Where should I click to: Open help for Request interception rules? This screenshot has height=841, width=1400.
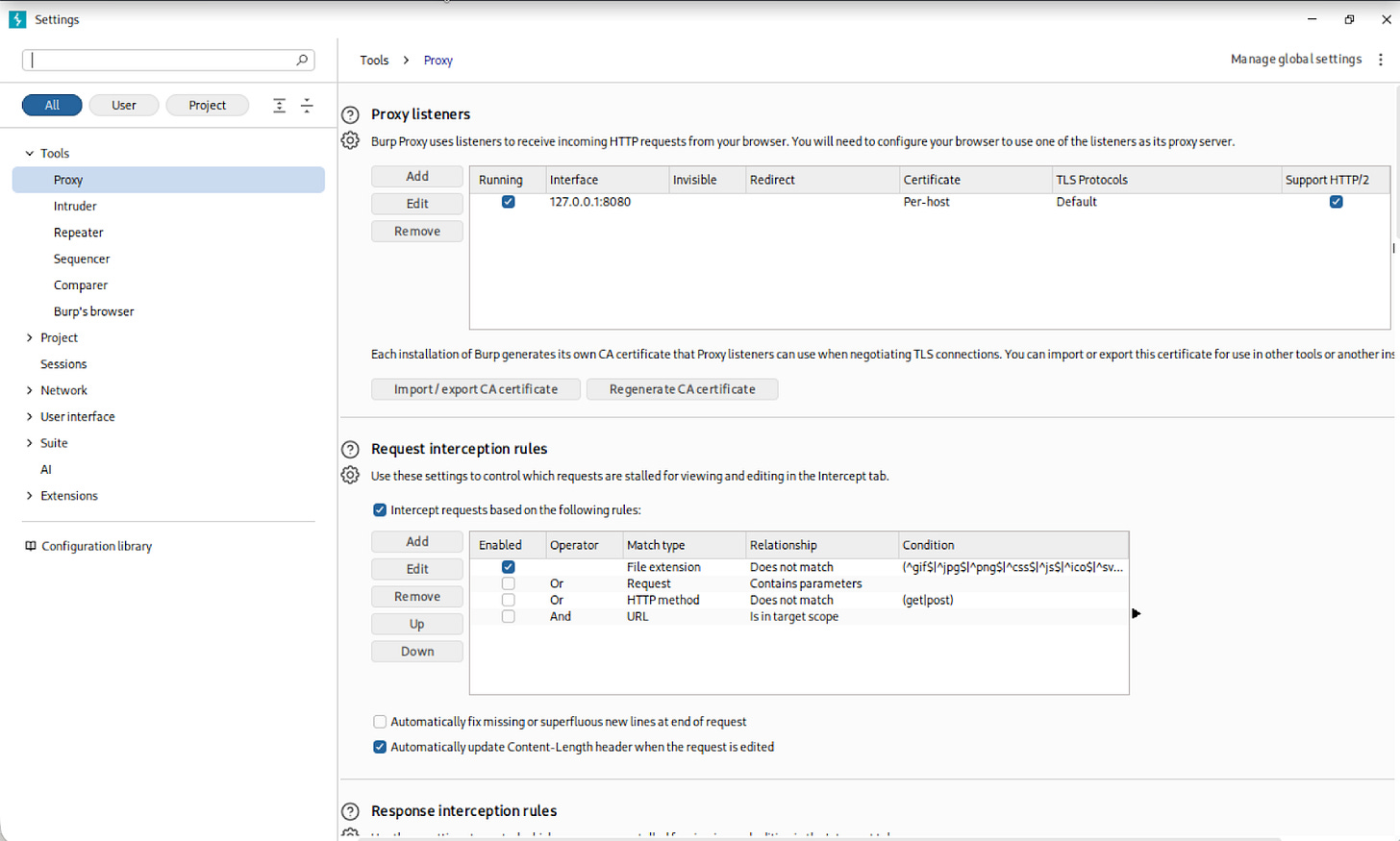351,449
